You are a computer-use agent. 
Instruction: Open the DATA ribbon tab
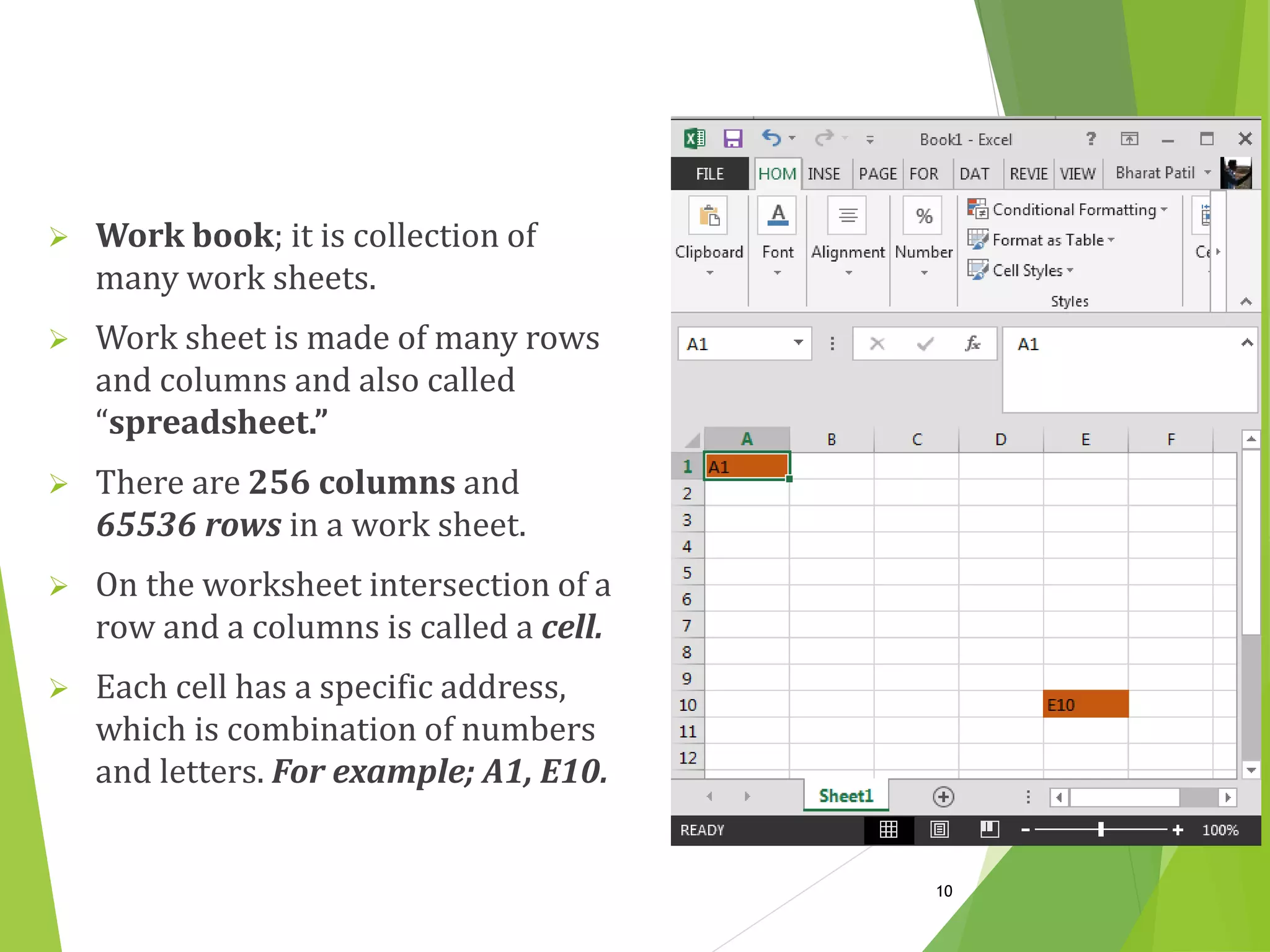click(974, 174)
